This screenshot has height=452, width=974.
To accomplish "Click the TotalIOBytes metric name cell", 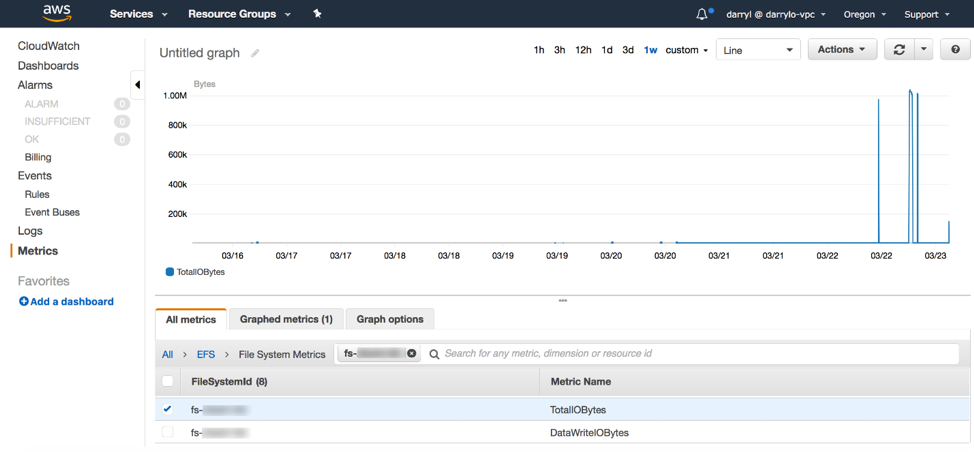I will click(x=578, y=410).
